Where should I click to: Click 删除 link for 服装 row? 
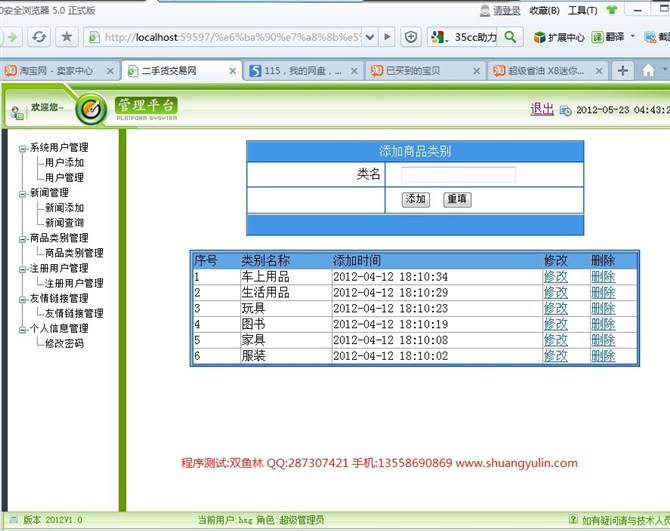coord(602,356)
